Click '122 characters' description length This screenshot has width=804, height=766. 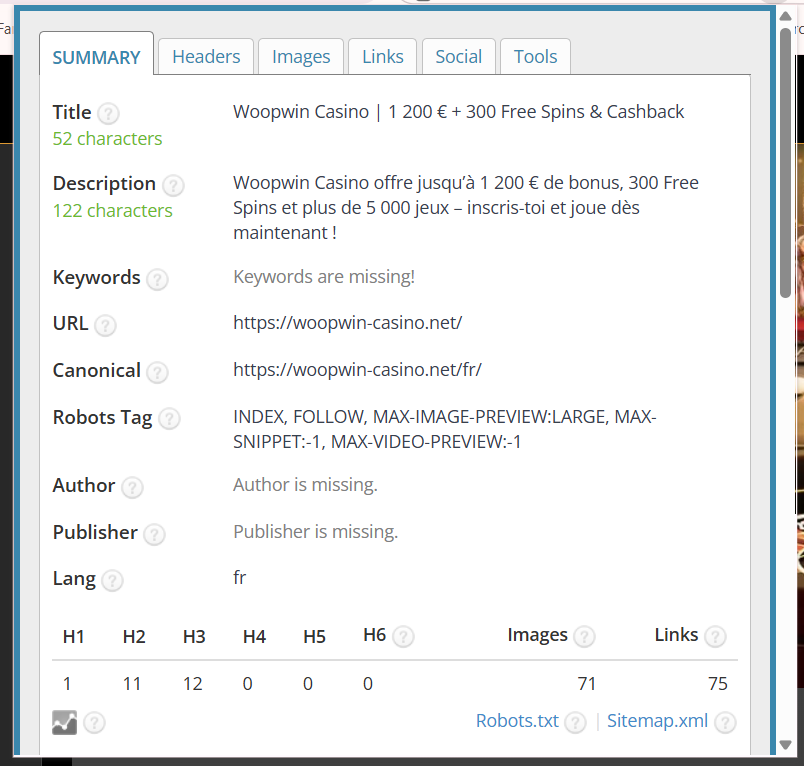point(112,211)
